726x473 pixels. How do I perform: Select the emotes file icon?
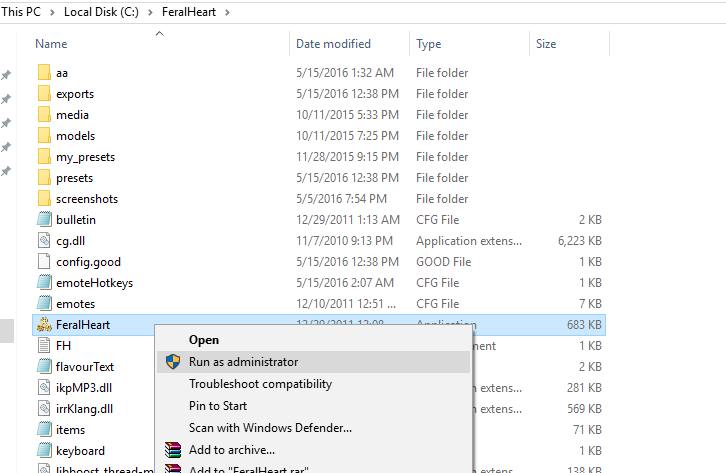pyautogui.click(x=44, y=304)
